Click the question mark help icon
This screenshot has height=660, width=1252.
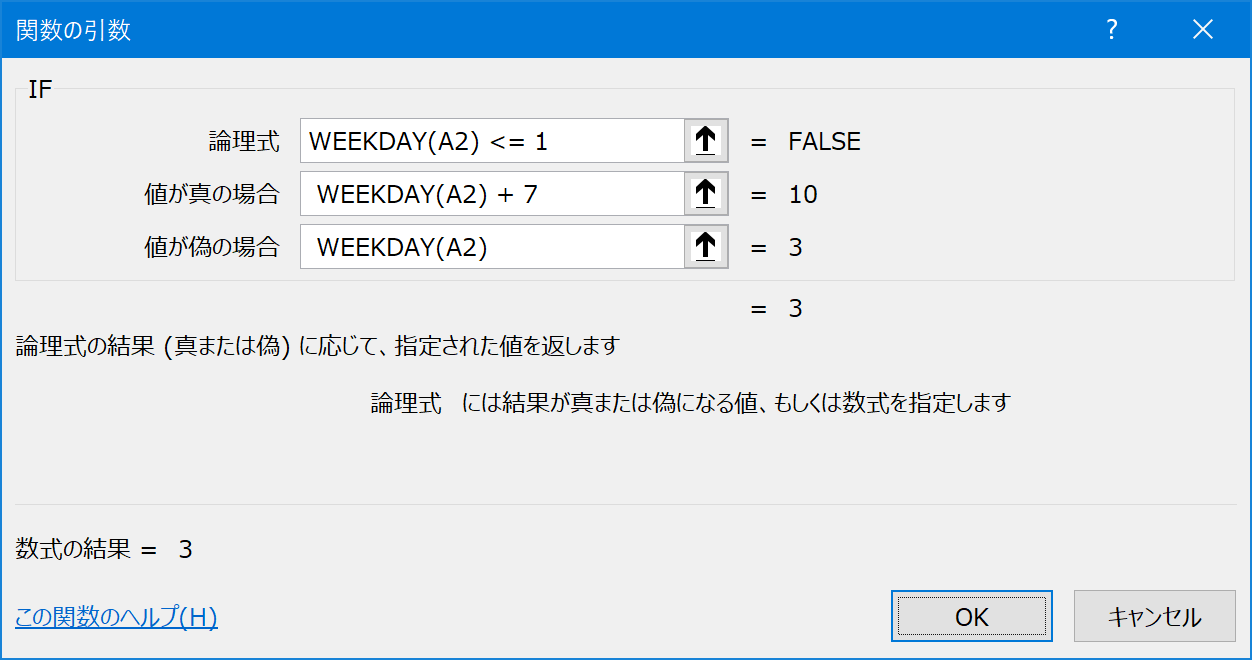coord(1111,30)
